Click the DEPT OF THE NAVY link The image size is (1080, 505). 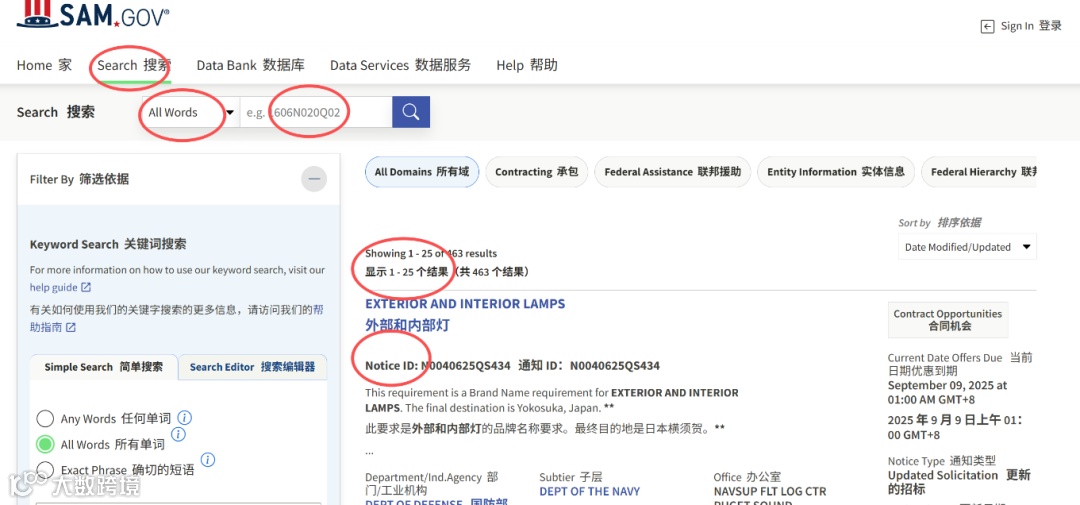pos(590,491)
